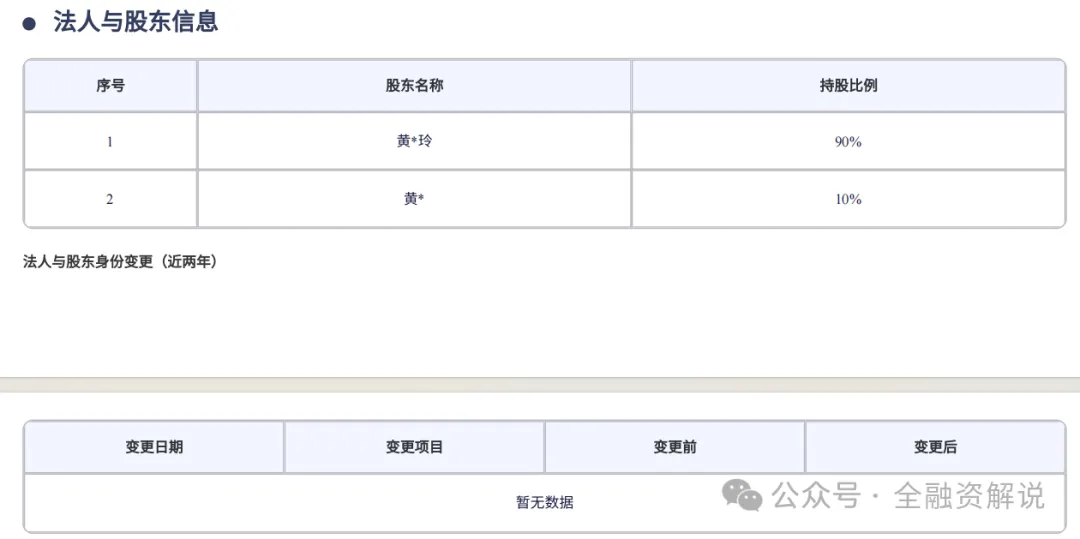Select shareholder name 黄*玲

click(415, 142)
